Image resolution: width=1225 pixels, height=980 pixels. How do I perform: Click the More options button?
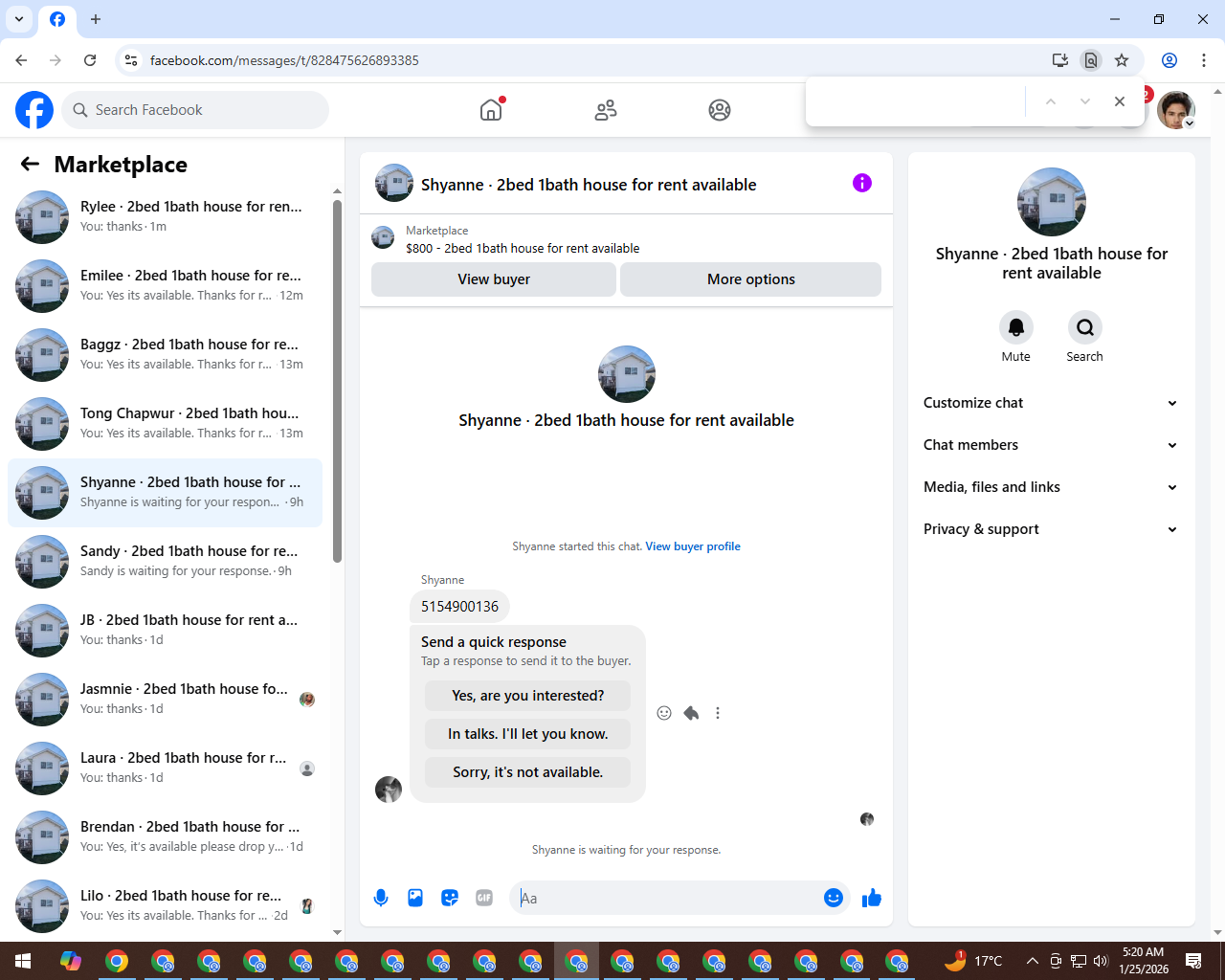coord(751,279)
